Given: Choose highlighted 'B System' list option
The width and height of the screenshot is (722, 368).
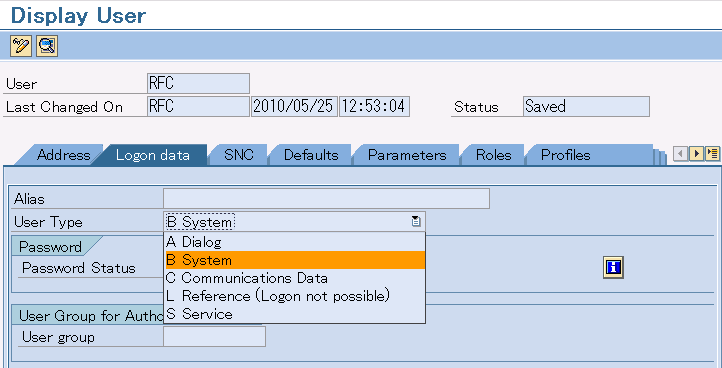Looking at the screenshot, I should [x=295, y=260].
